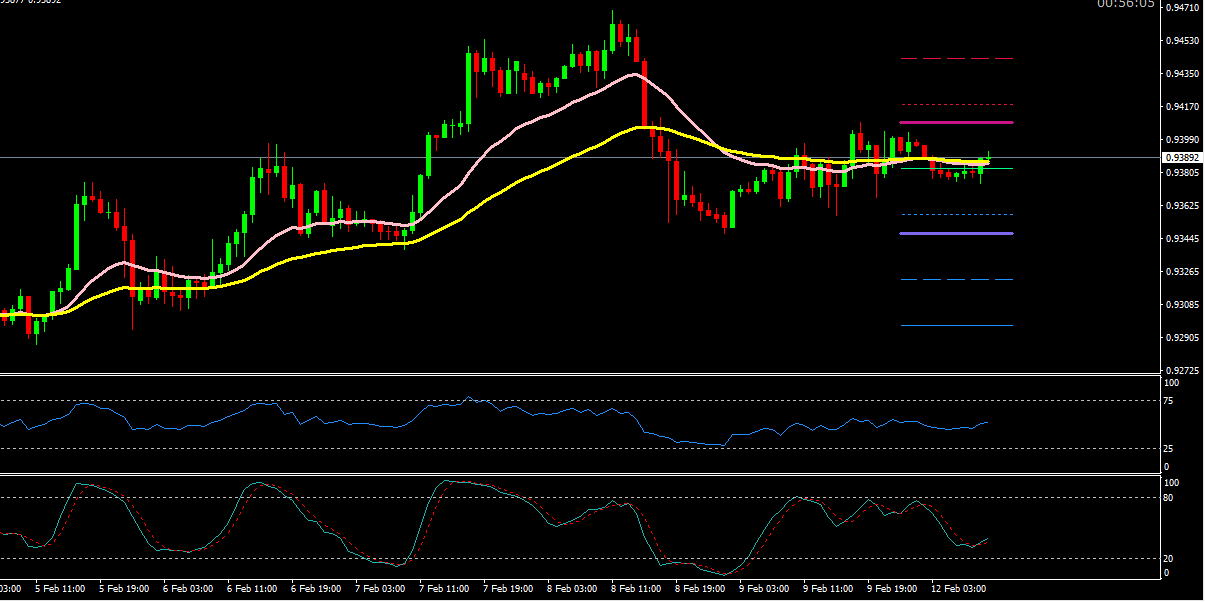Click the 0.92905 price axis label

click(1182, 337)
